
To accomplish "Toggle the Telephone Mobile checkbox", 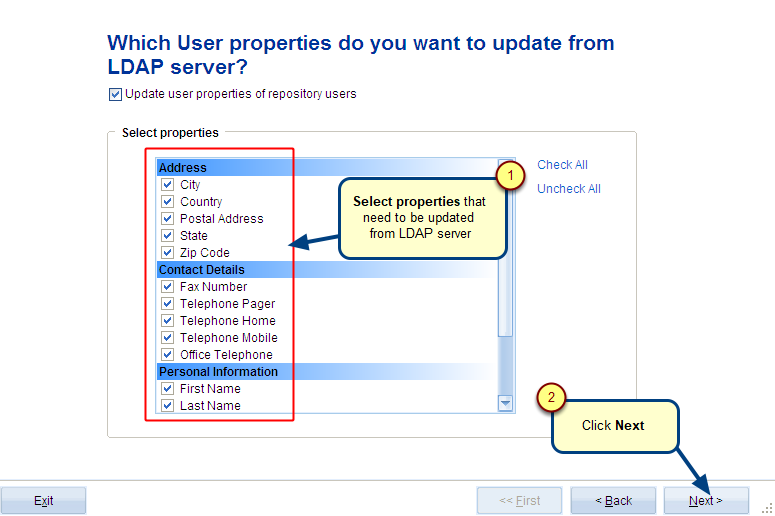I will [x=168, y=338].
